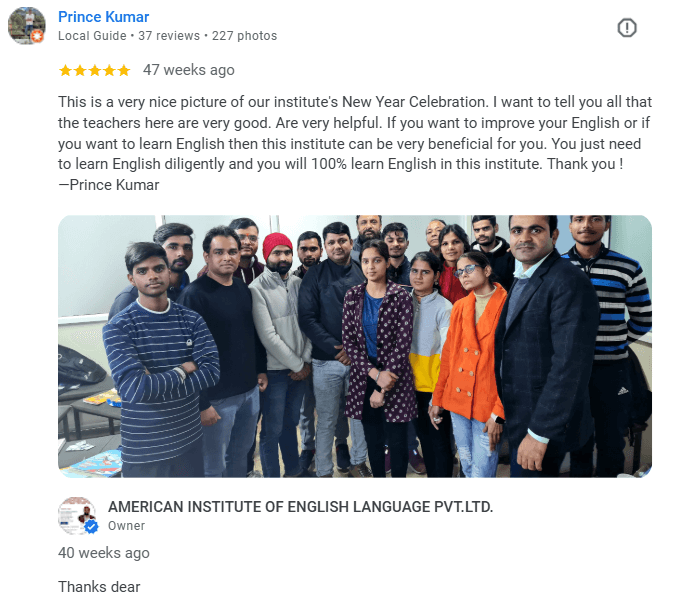Click the "Local Guide" label
This screenshot has width=673, height=601.
92,36
